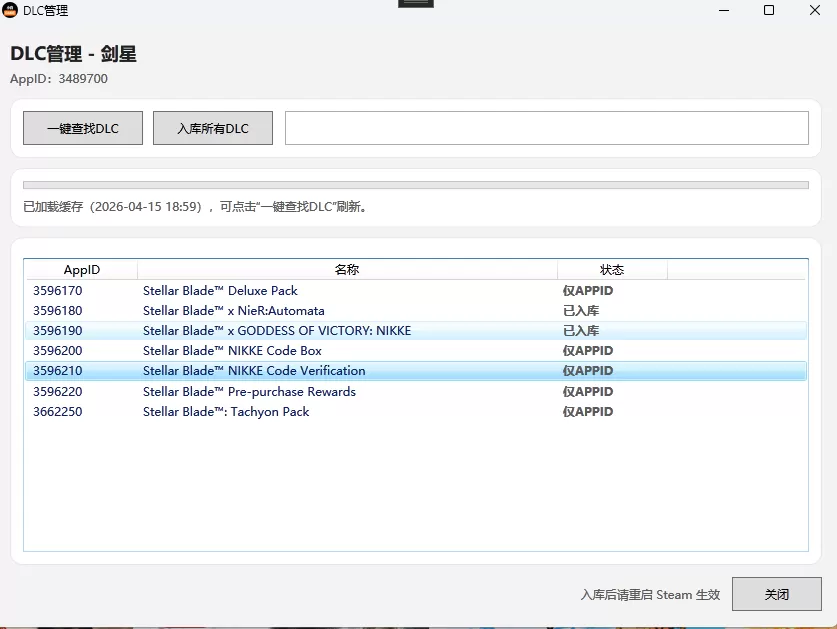Focus the empty text field beside 入库所有DLC
The width and height of the screenshot is (837, 629).
point(546,128)
